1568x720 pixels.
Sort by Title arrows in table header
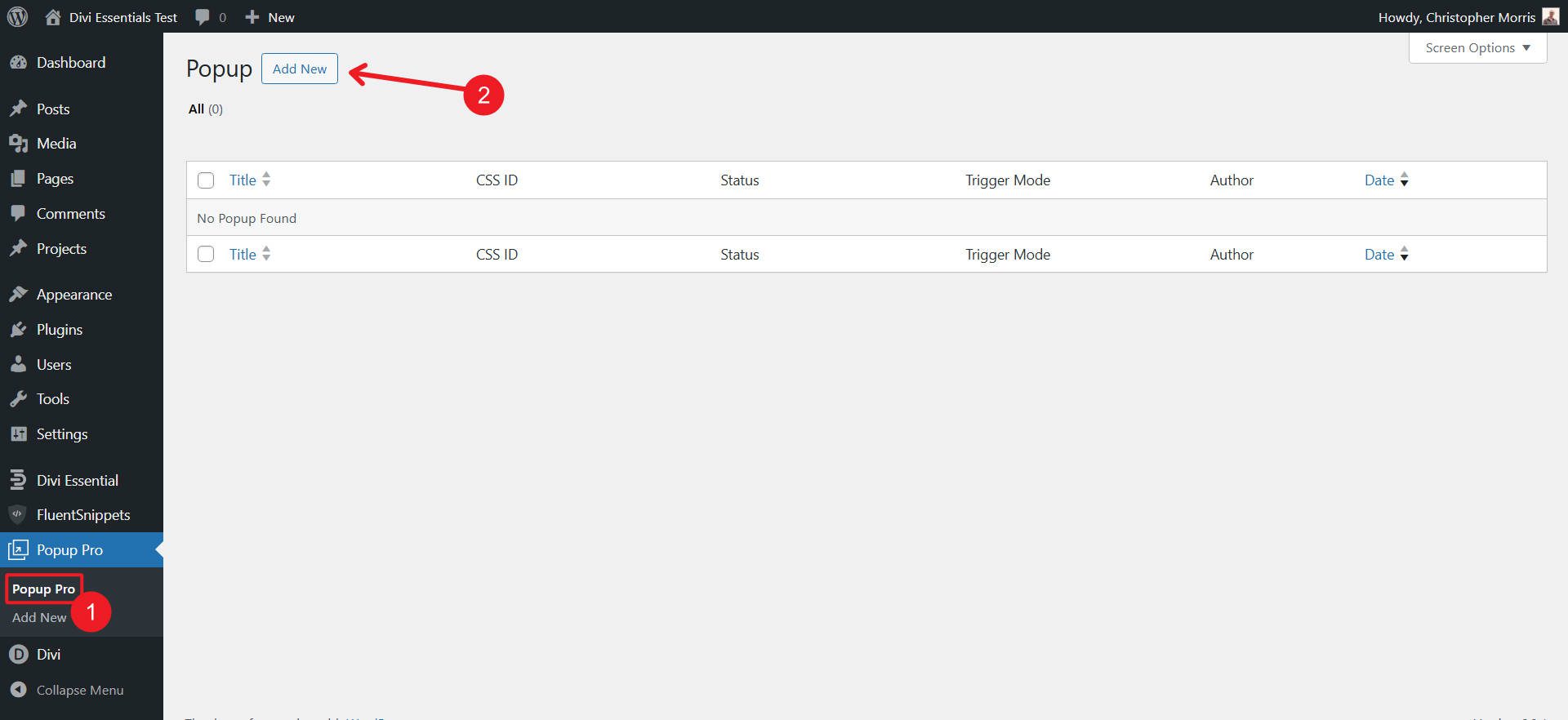[x=266, y=180]
